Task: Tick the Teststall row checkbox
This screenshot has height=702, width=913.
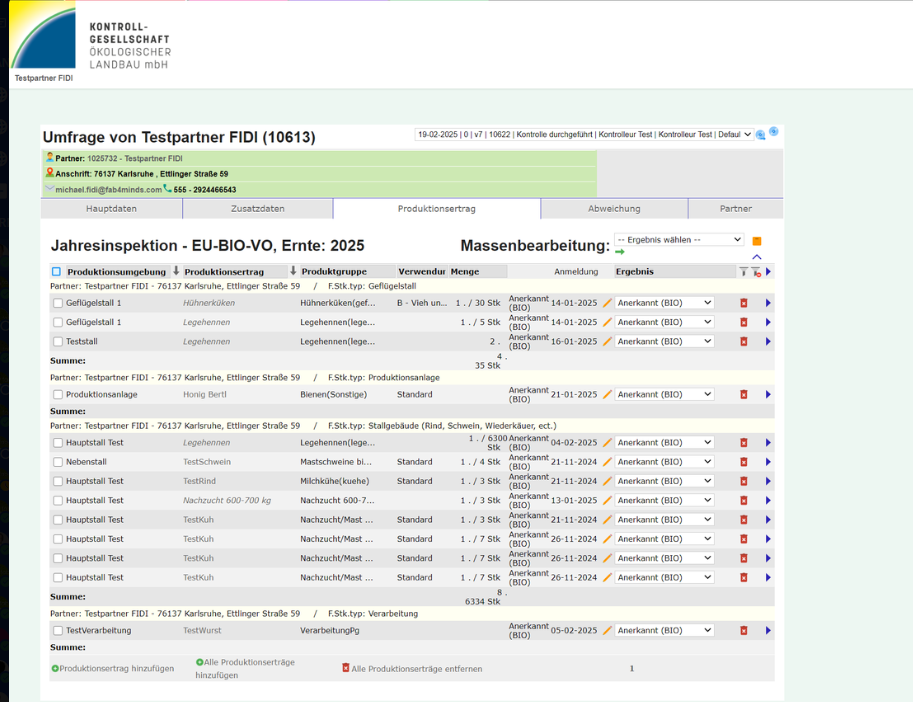Action: click(58, 342)
